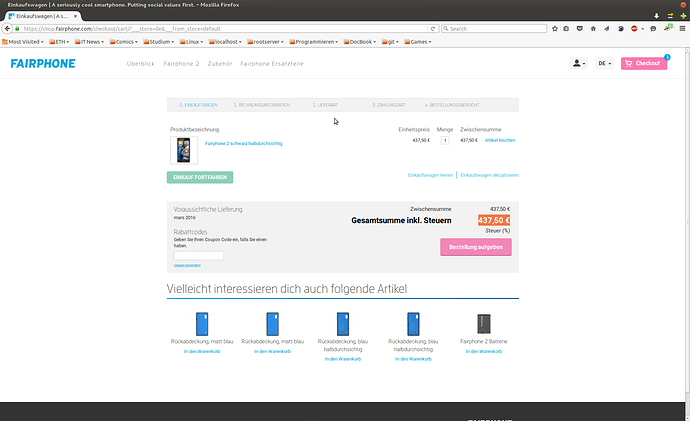Expand the localhost bookmarks folder
Image resolution: width=690 pixels, height=421 pixels.
(x=225, y=42)
